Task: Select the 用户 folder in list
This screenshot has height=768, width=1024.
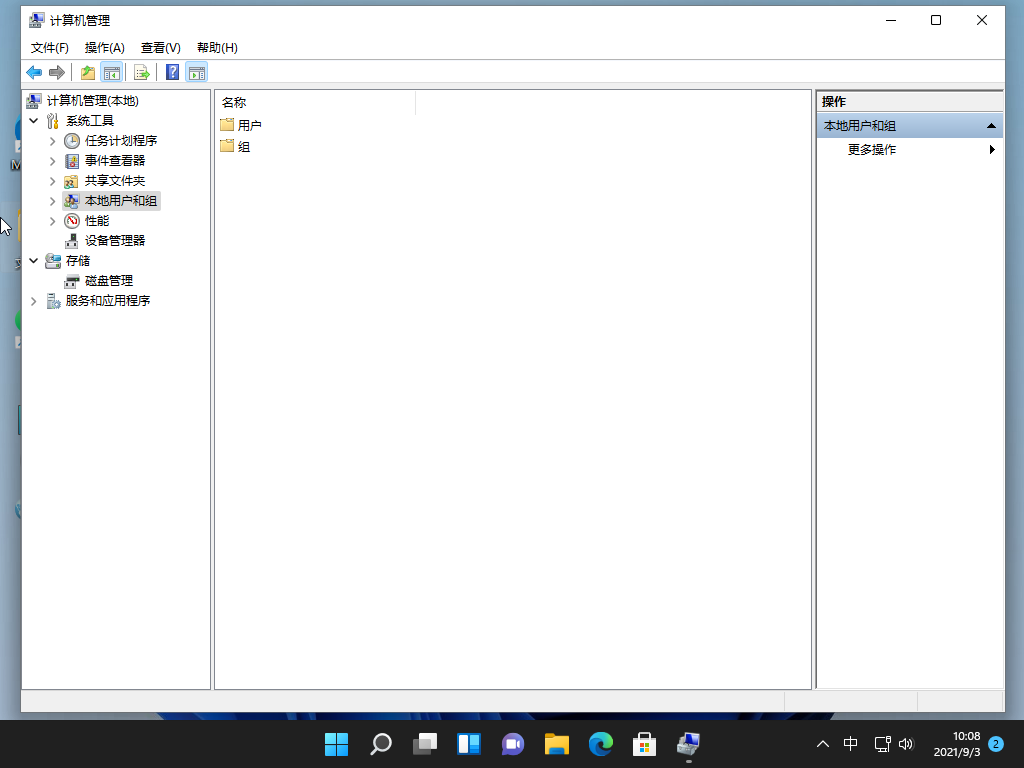Action: (249, 125)
